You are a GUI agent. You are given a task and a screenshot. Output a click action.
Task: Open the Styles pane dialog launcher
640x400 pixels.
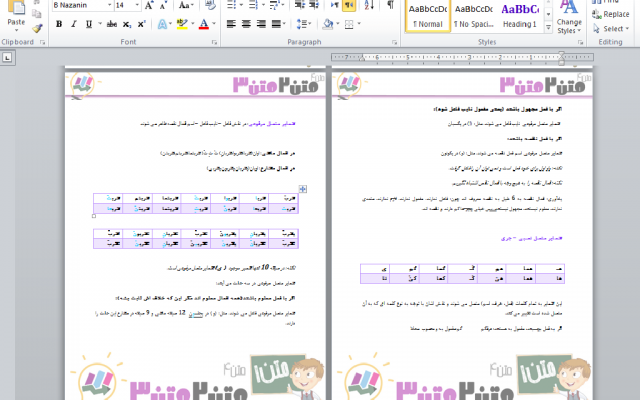(580, 42)
